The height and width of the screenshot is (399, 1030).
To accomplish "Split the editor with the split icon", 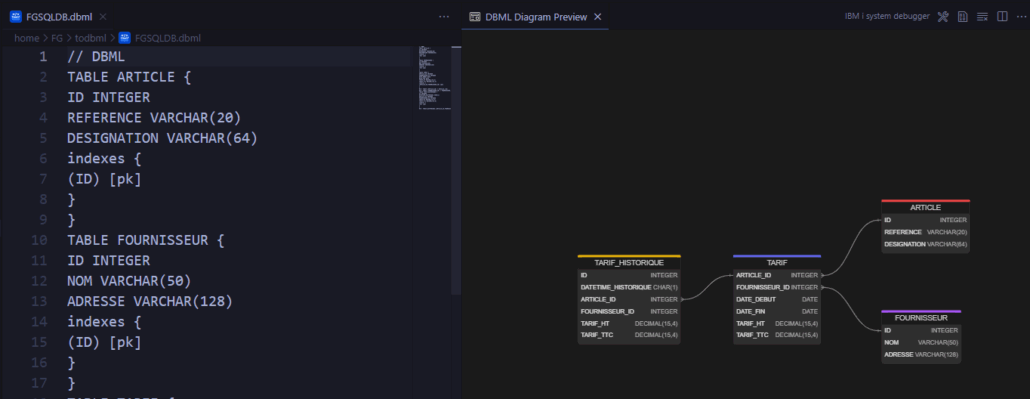I will (x=1002, y=16).
